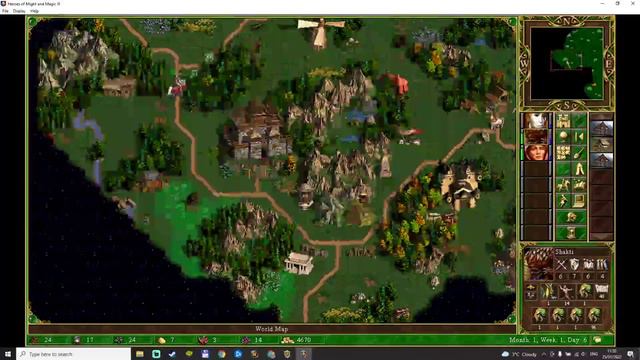
Task: Click the wood resource count 24
Action: click(48, 340)
